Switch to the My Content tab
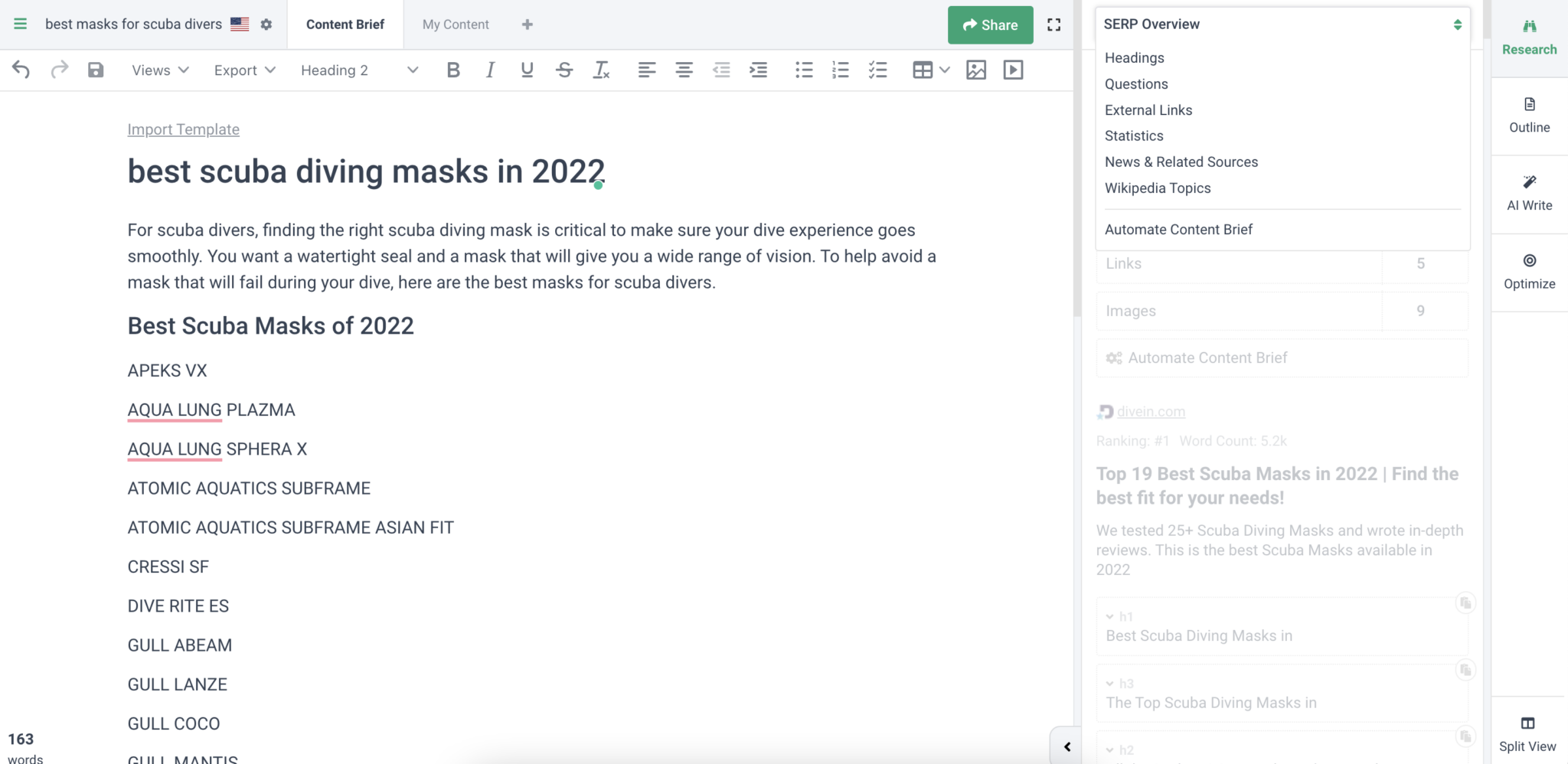The height and width of the screenshot is (764, 1568). click(x=456, y=24)
